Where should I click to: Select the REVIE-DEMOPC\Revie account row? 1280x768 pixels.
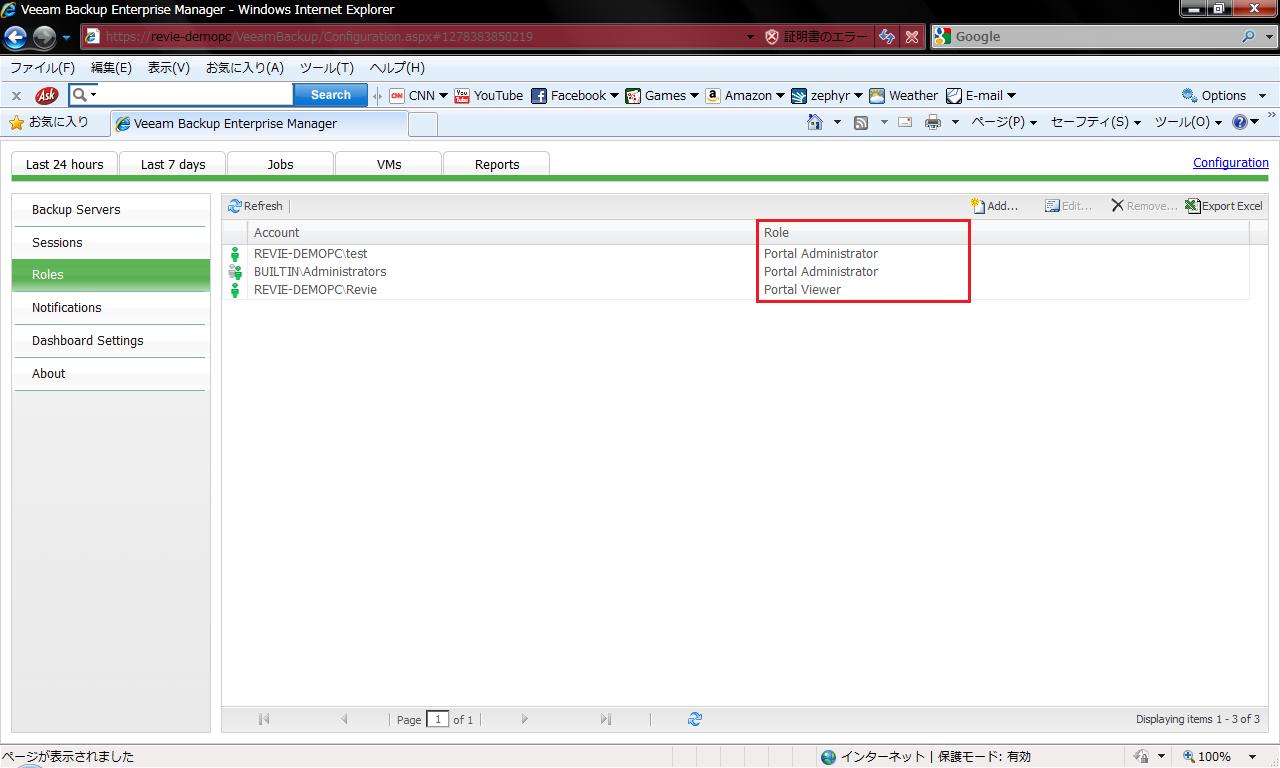[736, 290]
